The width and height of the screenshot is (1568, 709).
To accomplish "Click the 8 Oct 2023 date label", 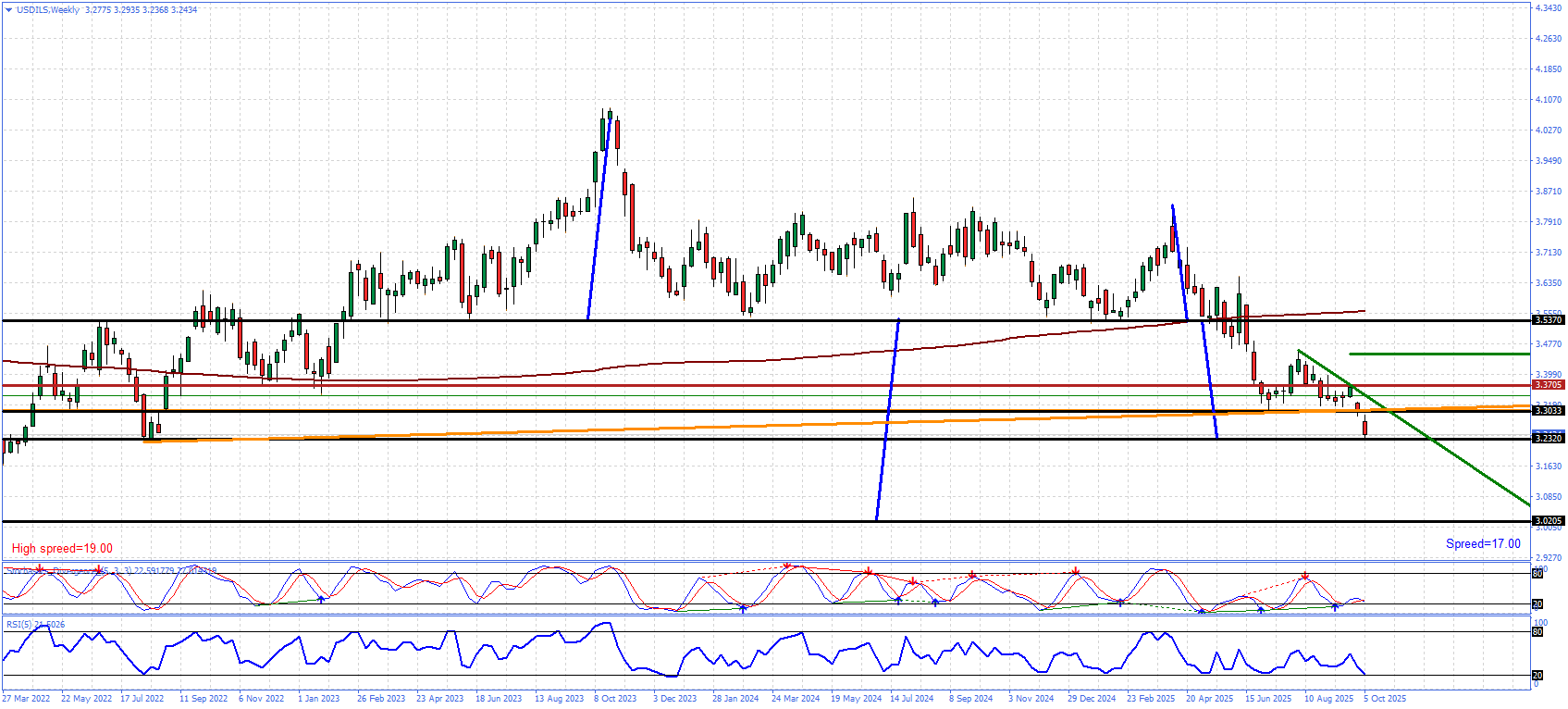I will [x=615, y=699].
